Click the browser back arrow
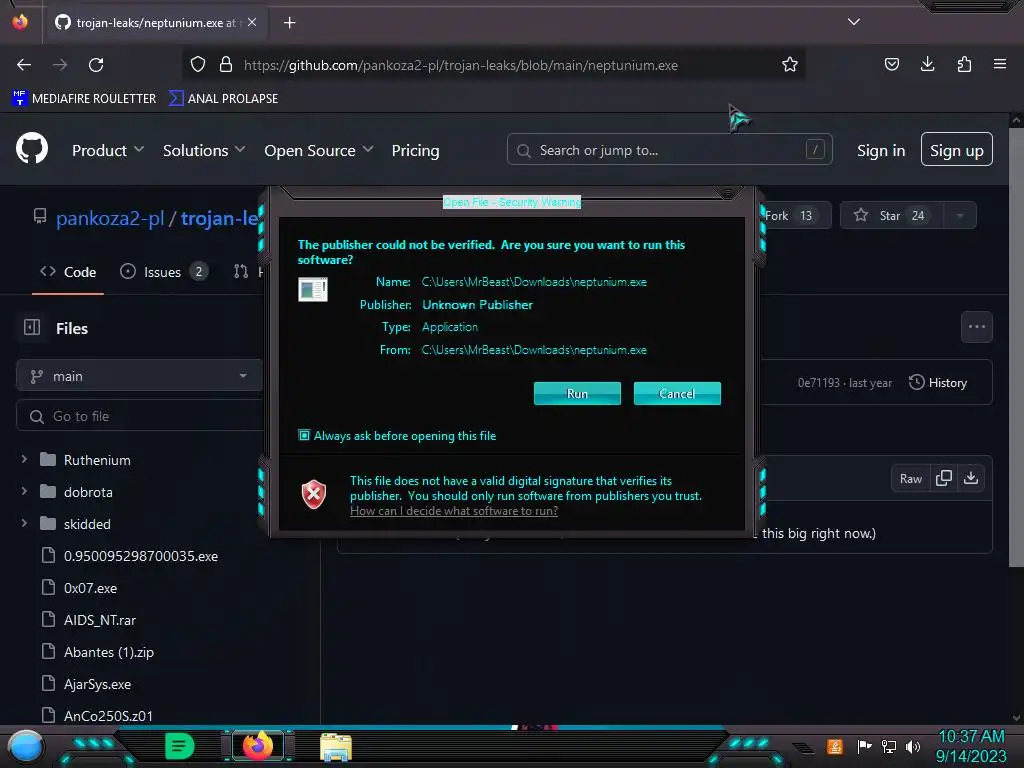 pos(24,65)
